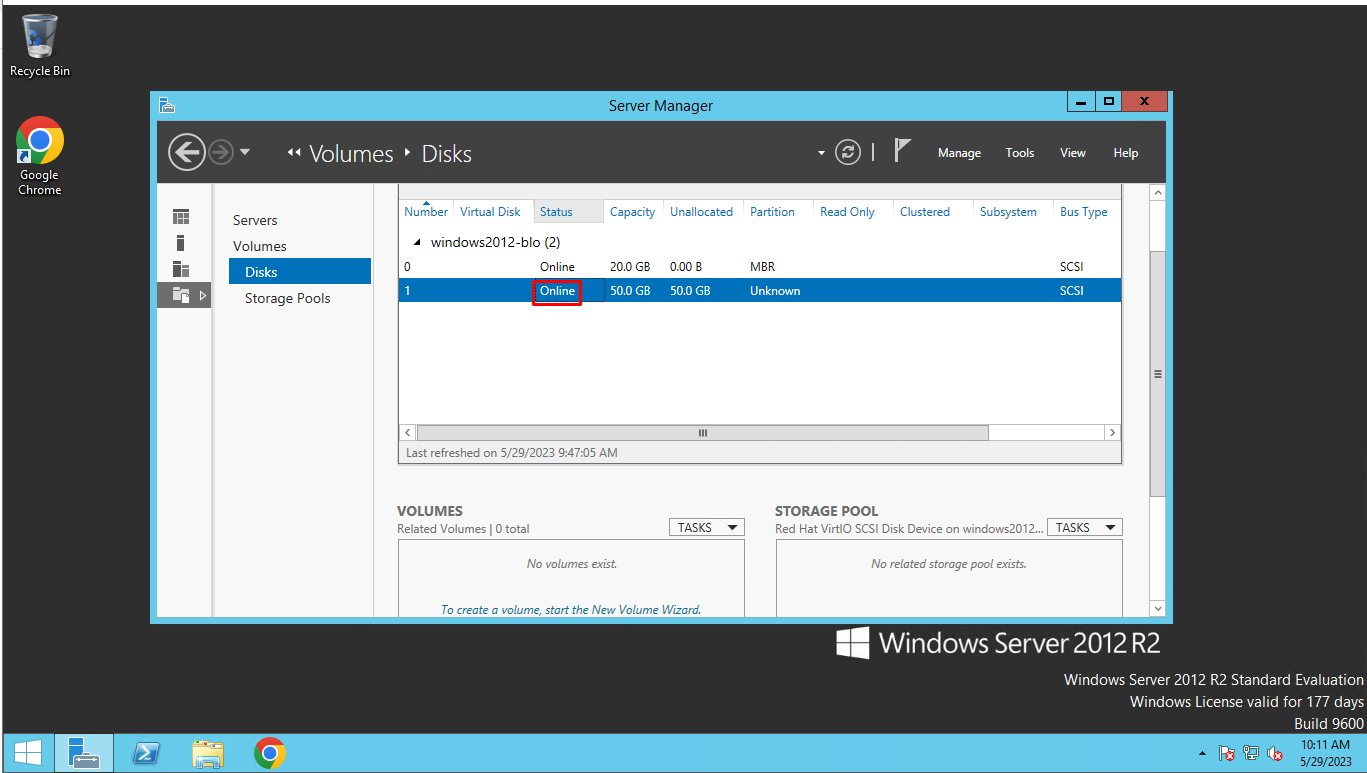Open the notifications flag
1367x773 pixels.
[902, 151]
